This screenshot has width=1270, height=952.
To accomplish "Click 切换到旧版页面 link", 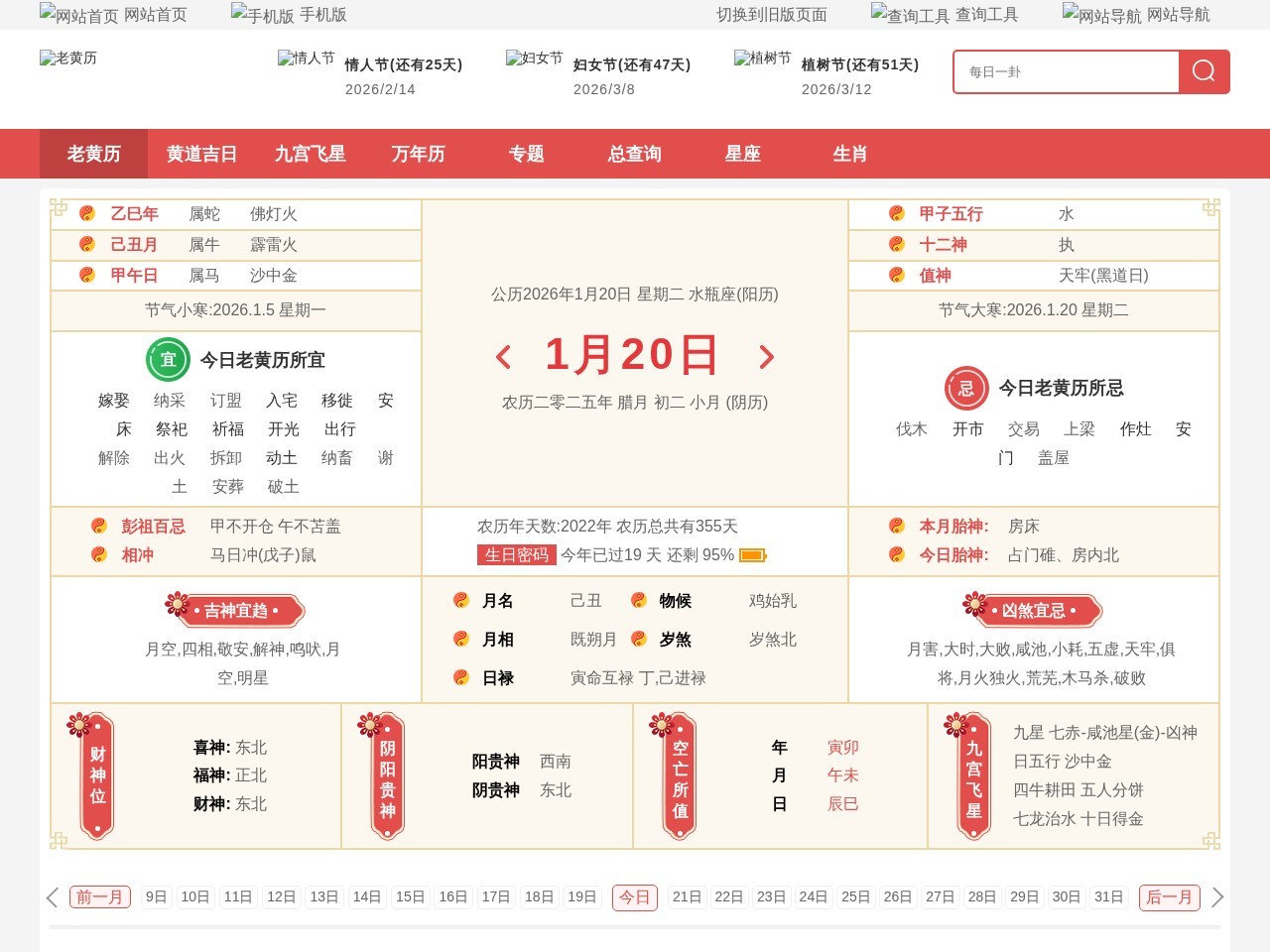I will (x=771, y=15).
